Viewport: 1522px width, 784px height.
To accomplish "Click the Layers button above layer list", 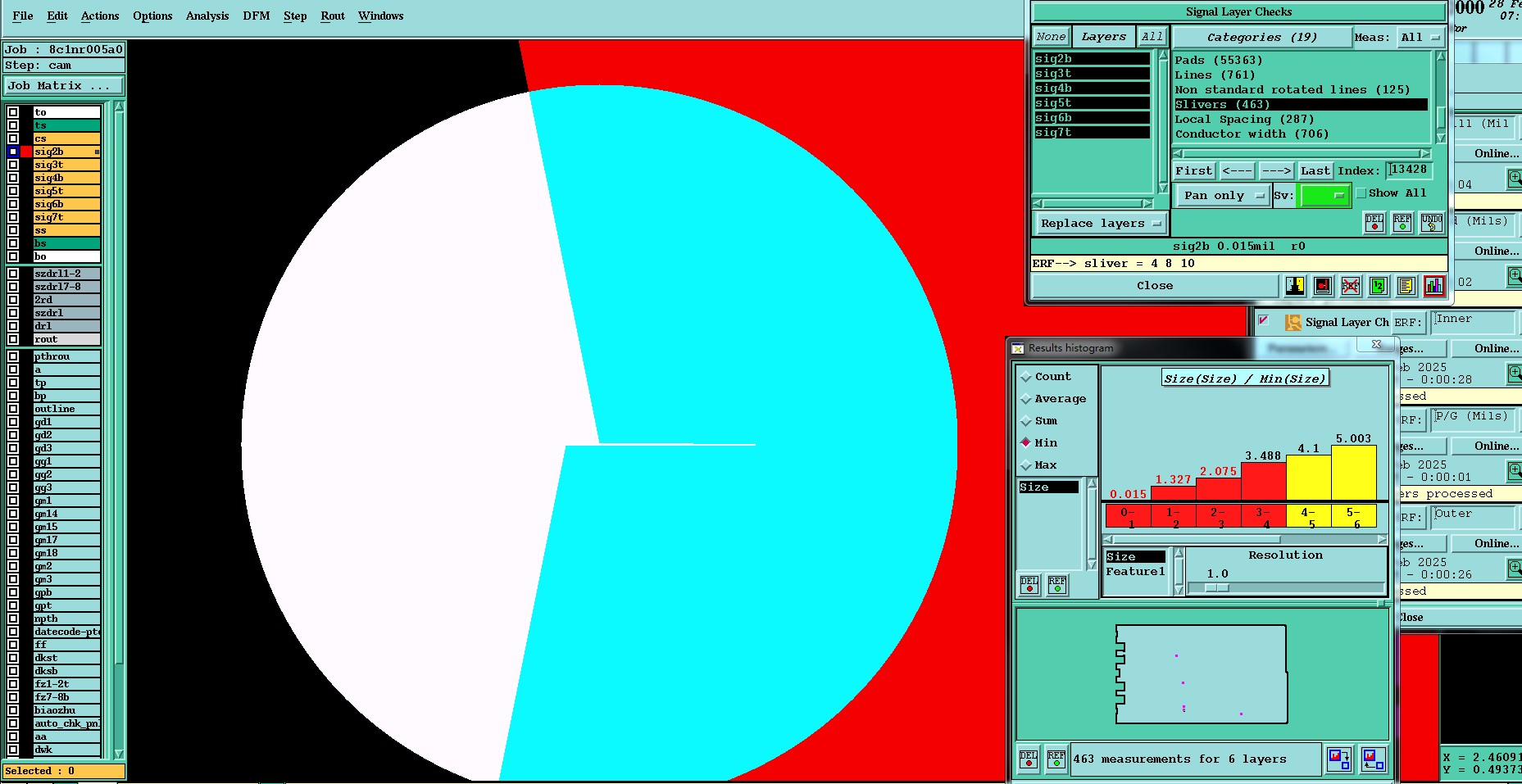I will [1103, 37].
